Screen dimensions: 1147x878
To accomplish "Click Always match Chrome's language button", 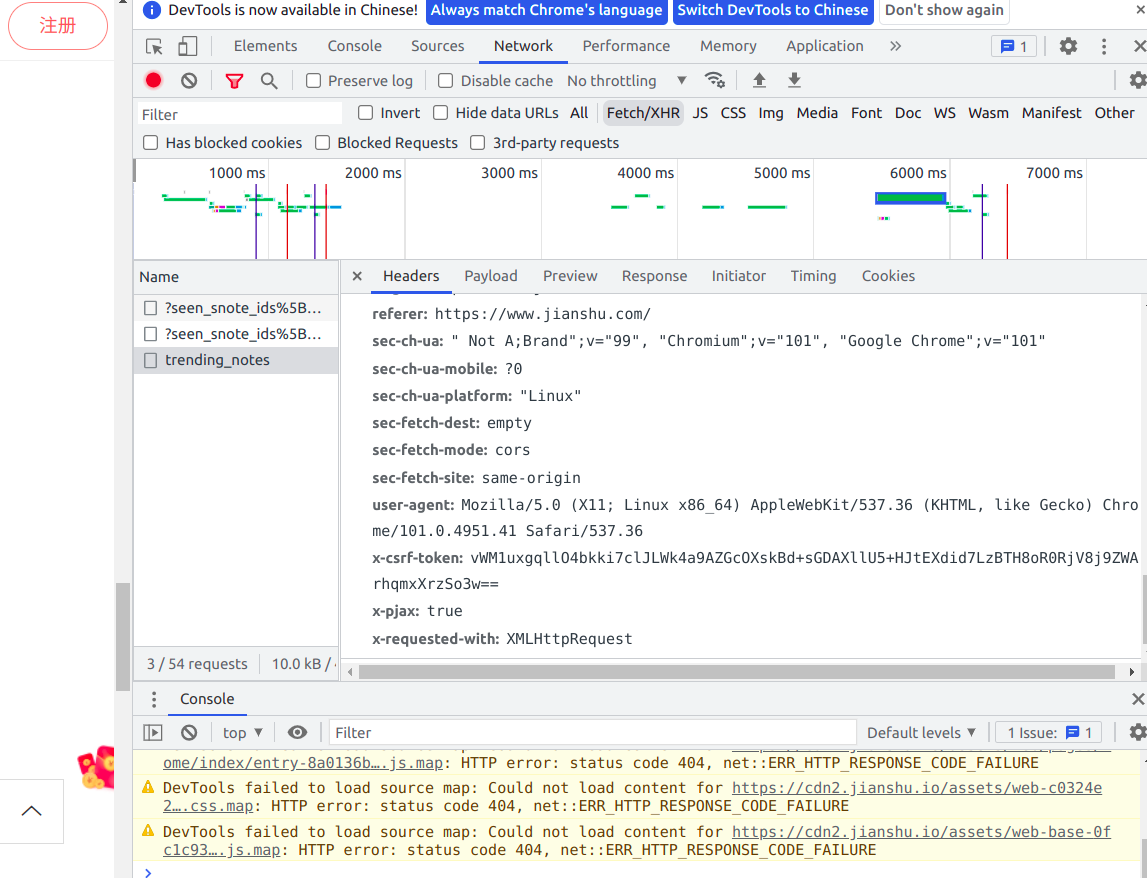I will click(x=546, y=10).
